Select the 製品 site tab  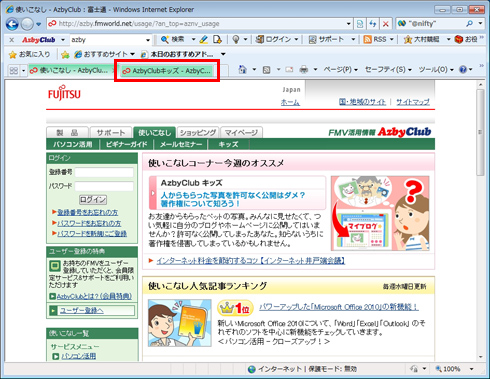(x=67, y=133)
